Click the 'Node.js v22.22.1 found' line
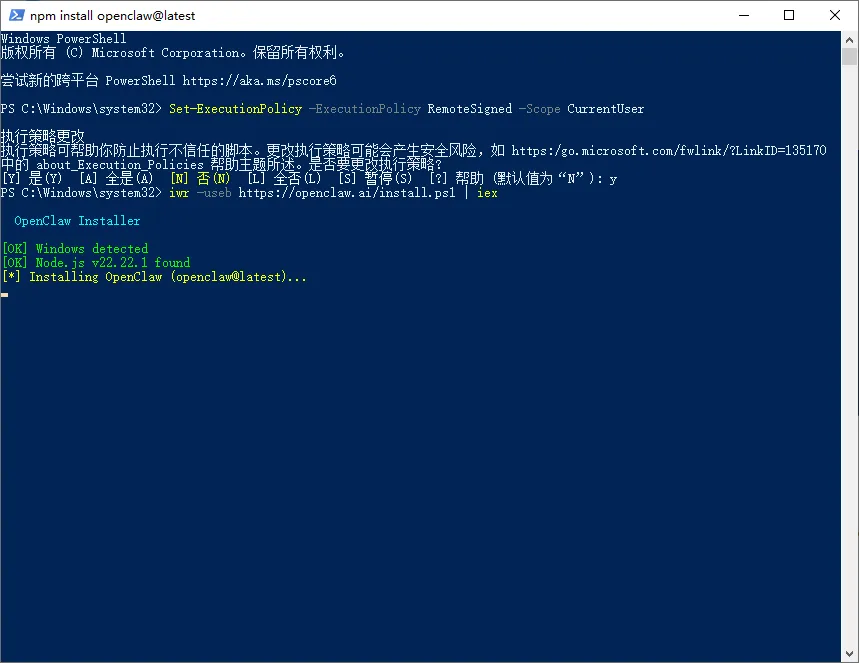Viewport: 859px width, 663px height. click(96, 263)
